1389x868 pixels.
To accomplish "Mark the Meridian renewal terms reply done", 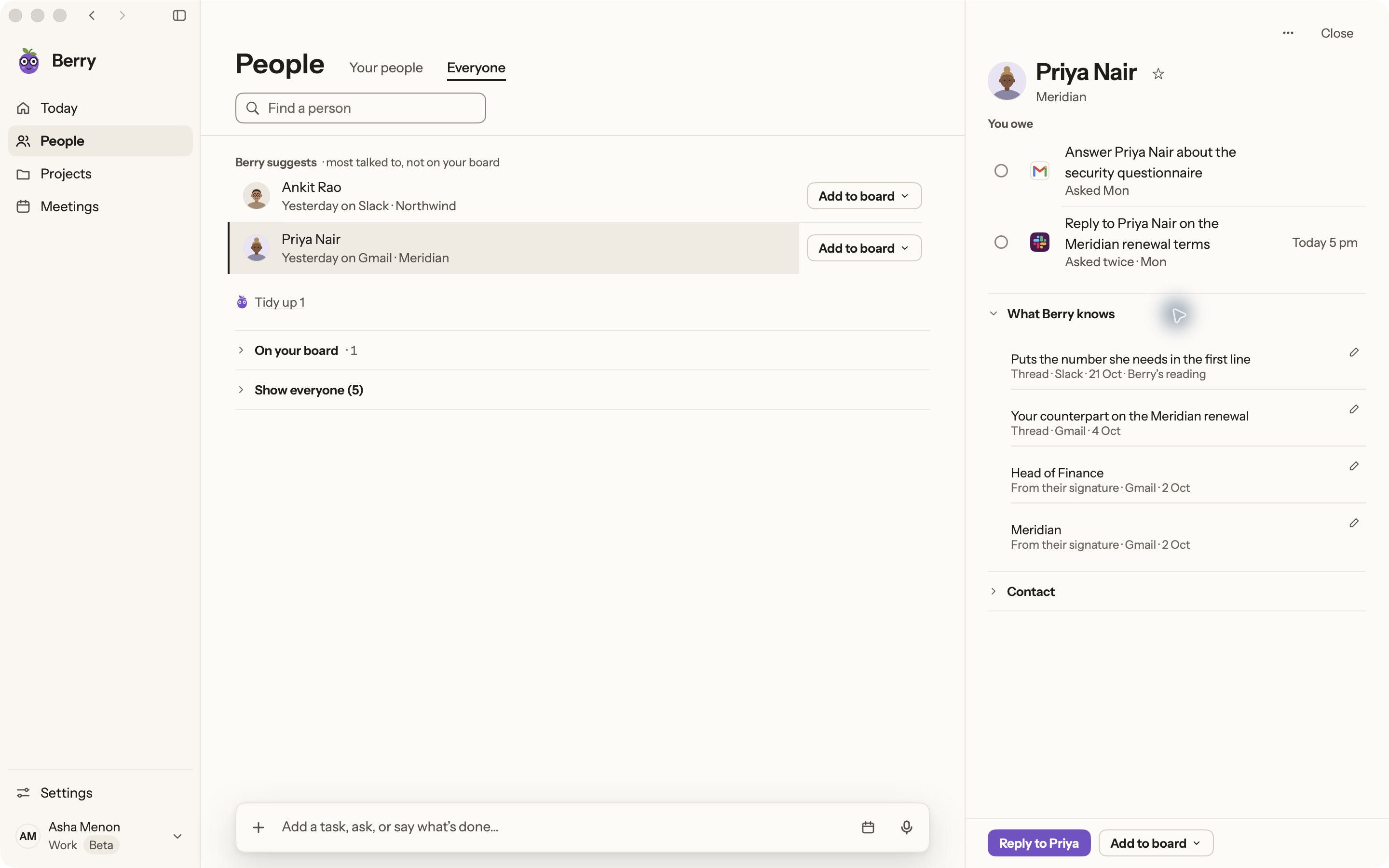I will 1001,242.
